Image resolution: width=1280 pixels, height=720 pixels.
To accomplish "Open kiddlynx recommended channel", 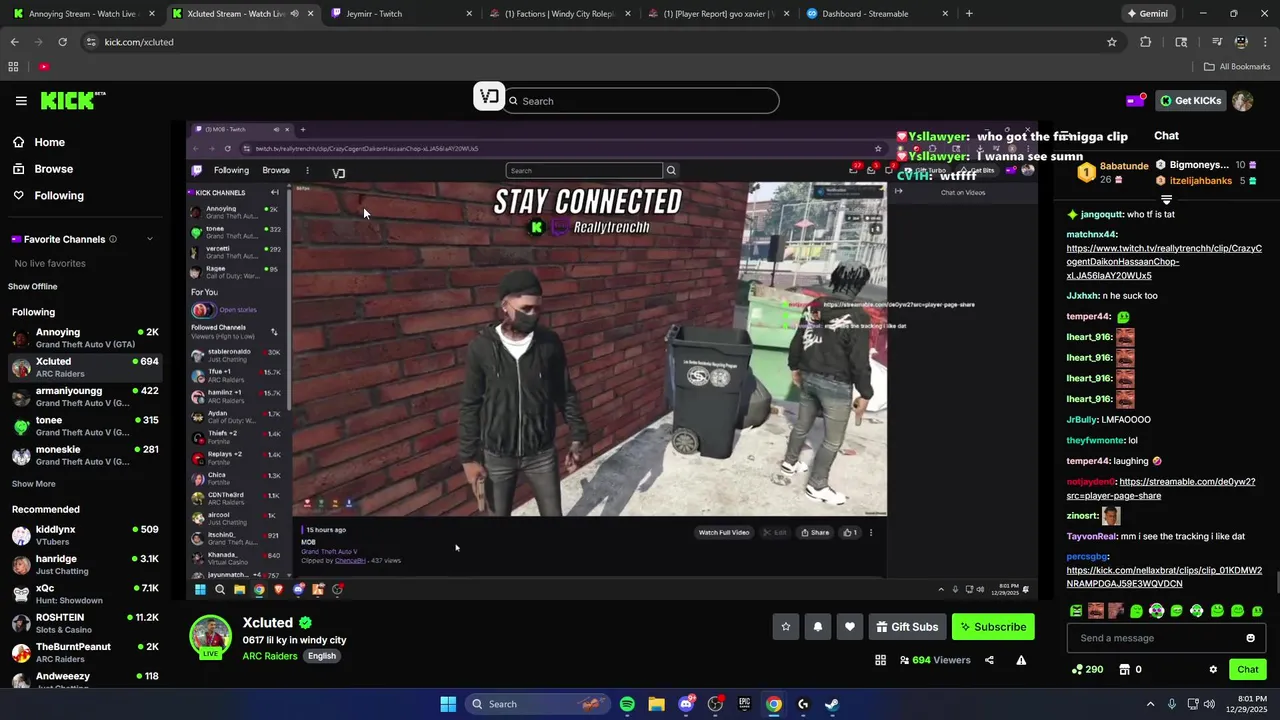I will (84, 535).
